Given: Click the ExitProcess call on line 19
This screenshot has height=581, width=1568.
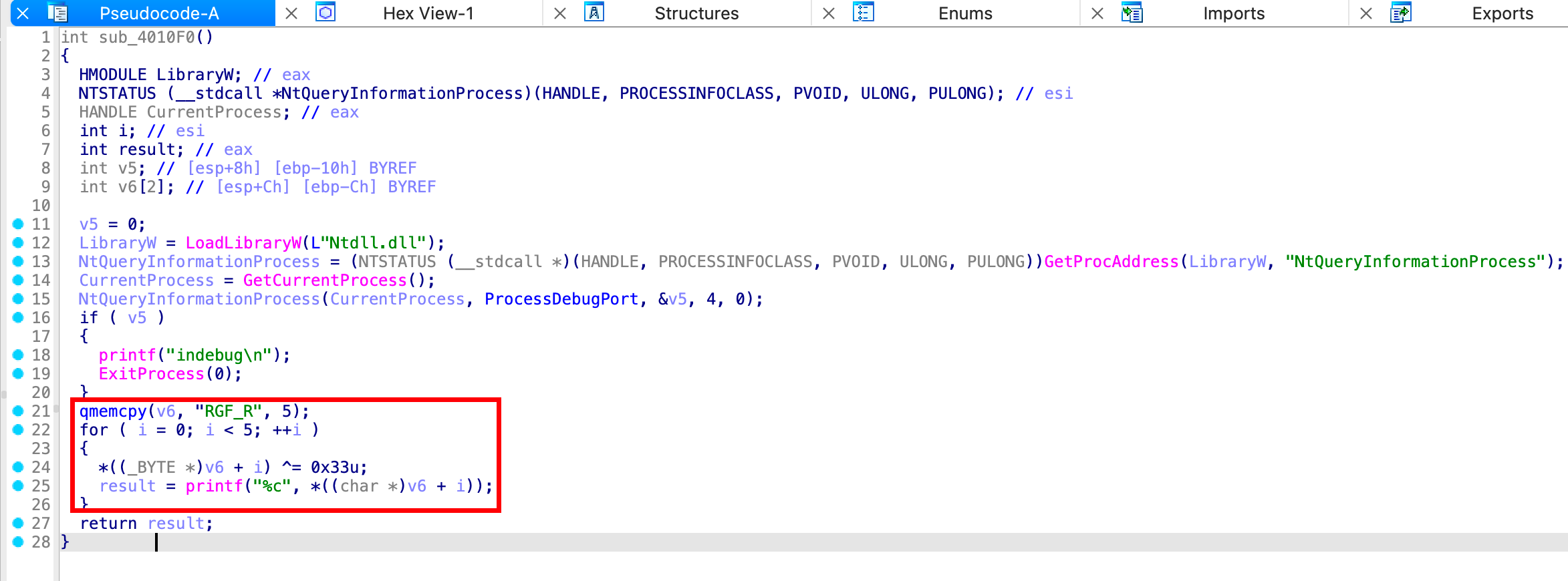Looking at the screenshot, I should [x=151, y=374].
